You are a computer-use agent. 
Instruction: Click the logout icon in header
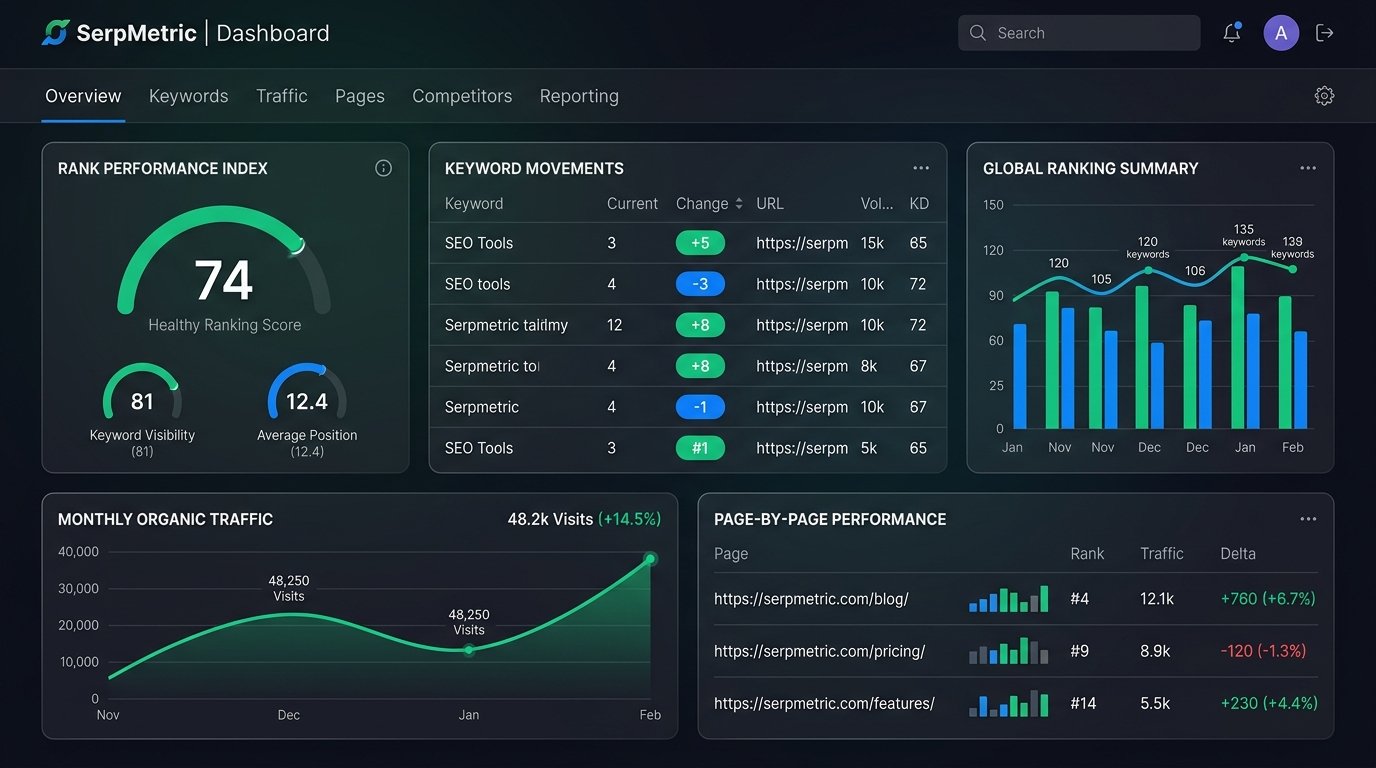tap(1325, 33)
